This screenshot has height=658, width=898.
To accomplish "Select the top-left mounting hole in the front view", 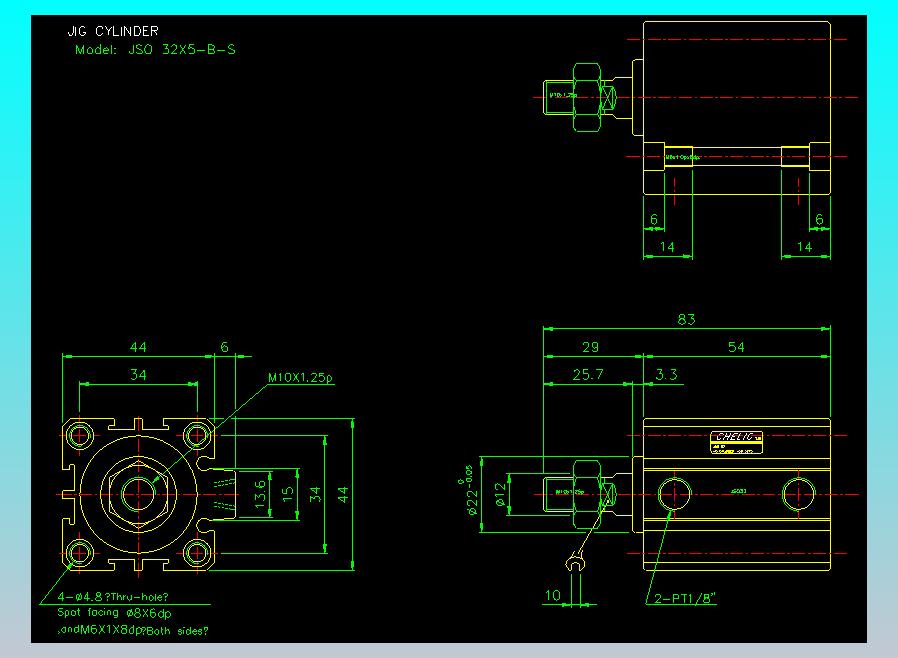I will pyautogui.click(x=80, y=435).
